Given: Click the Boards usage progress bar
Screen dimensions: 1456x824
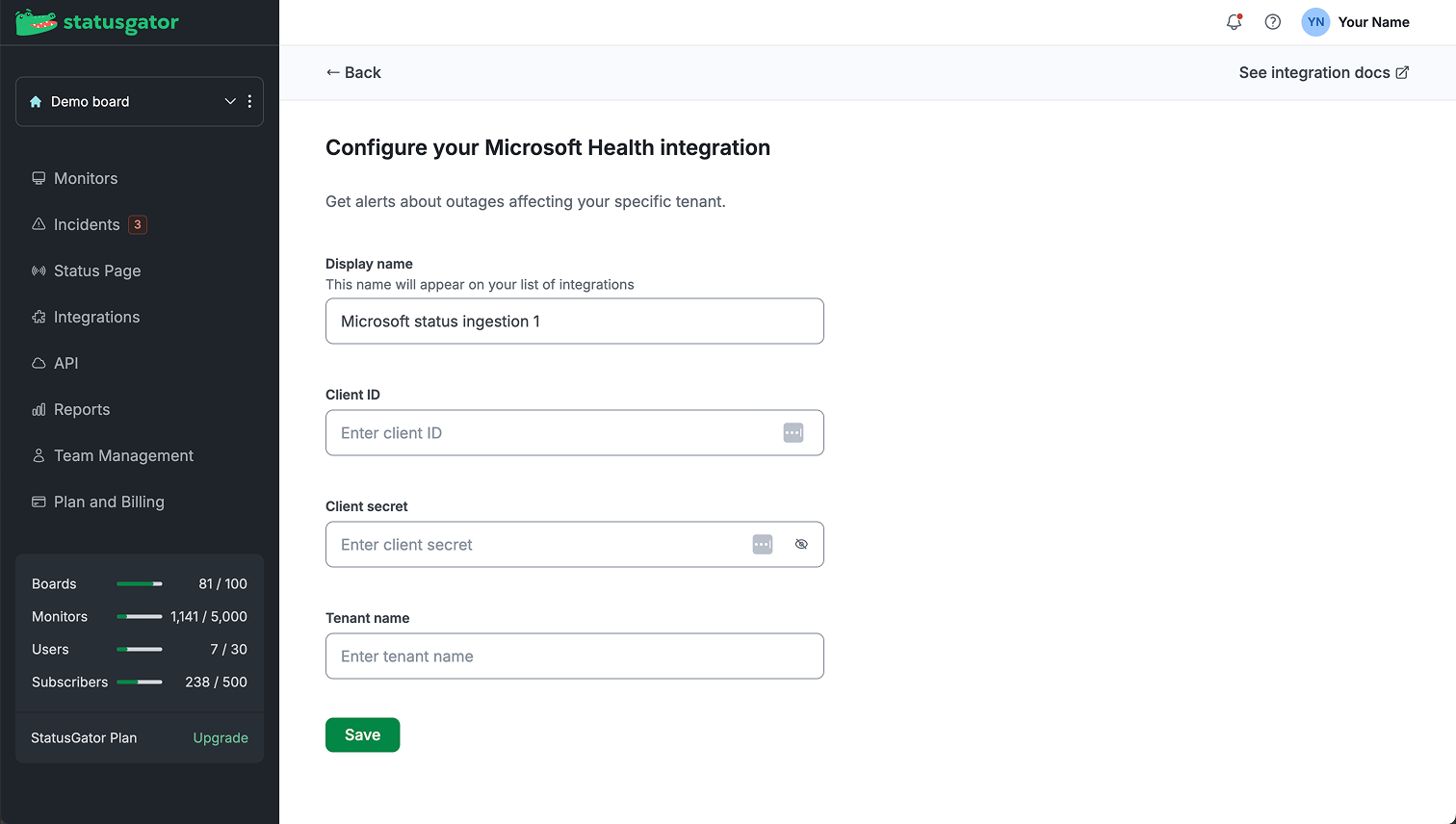Looking at the screenshot, I should (x=140, y=583).
